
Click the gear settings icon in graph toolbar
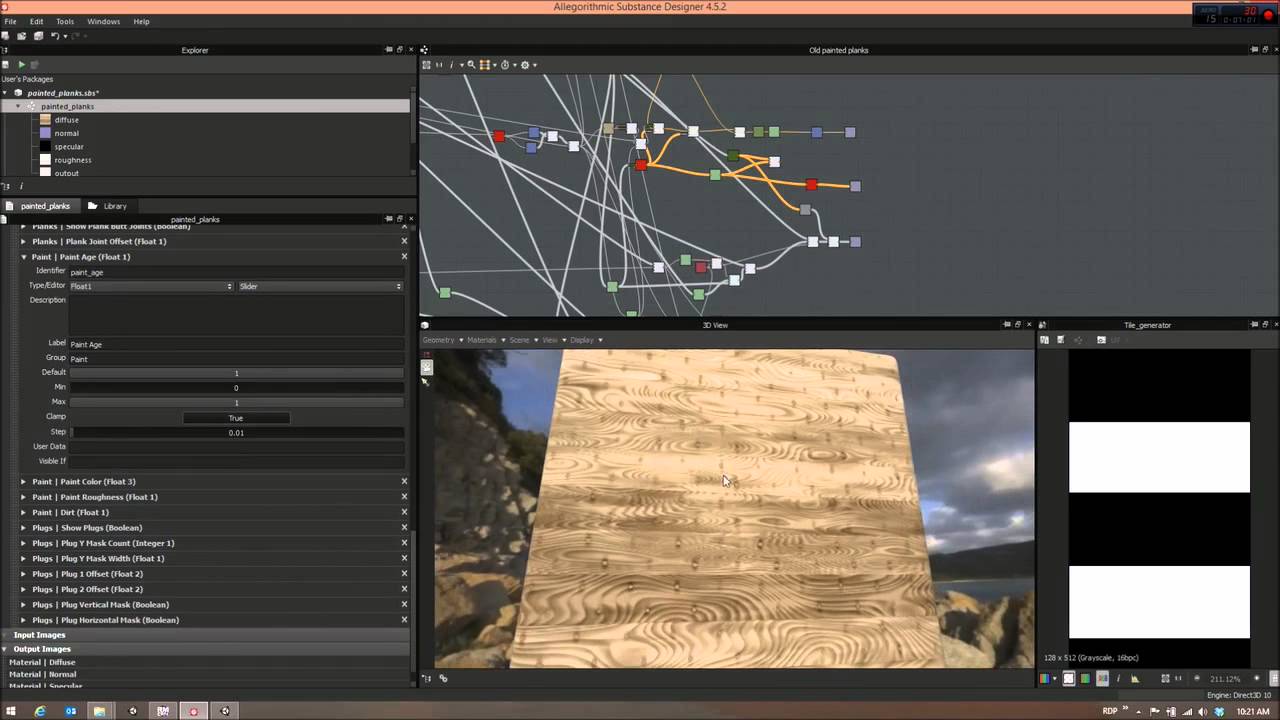(525, 65)
